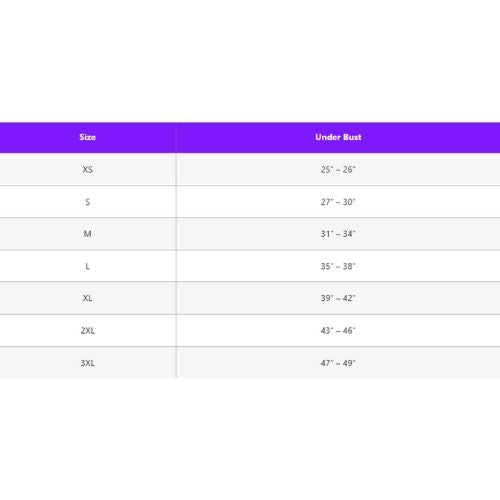Select the S size cell

[88, 202]
